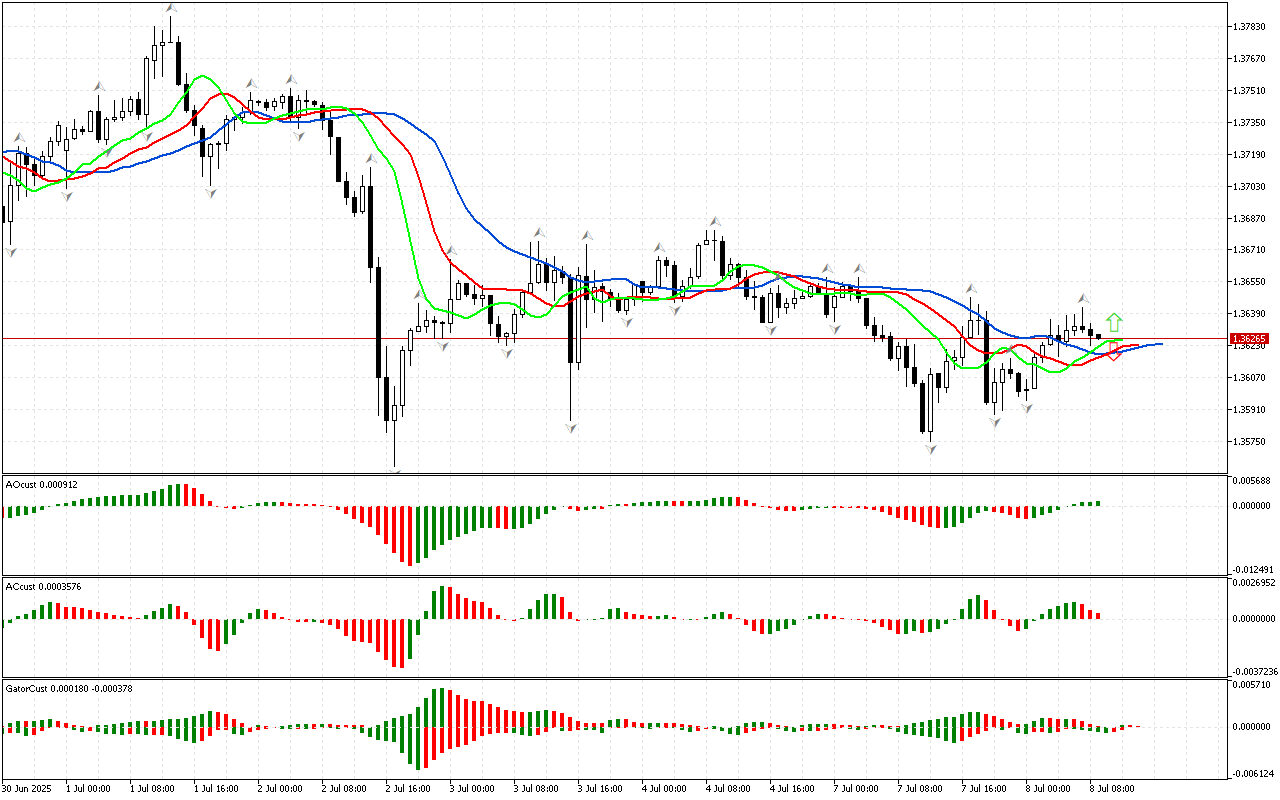Click the -0.006124 GatorCust scale value

tap(1254, 774)
